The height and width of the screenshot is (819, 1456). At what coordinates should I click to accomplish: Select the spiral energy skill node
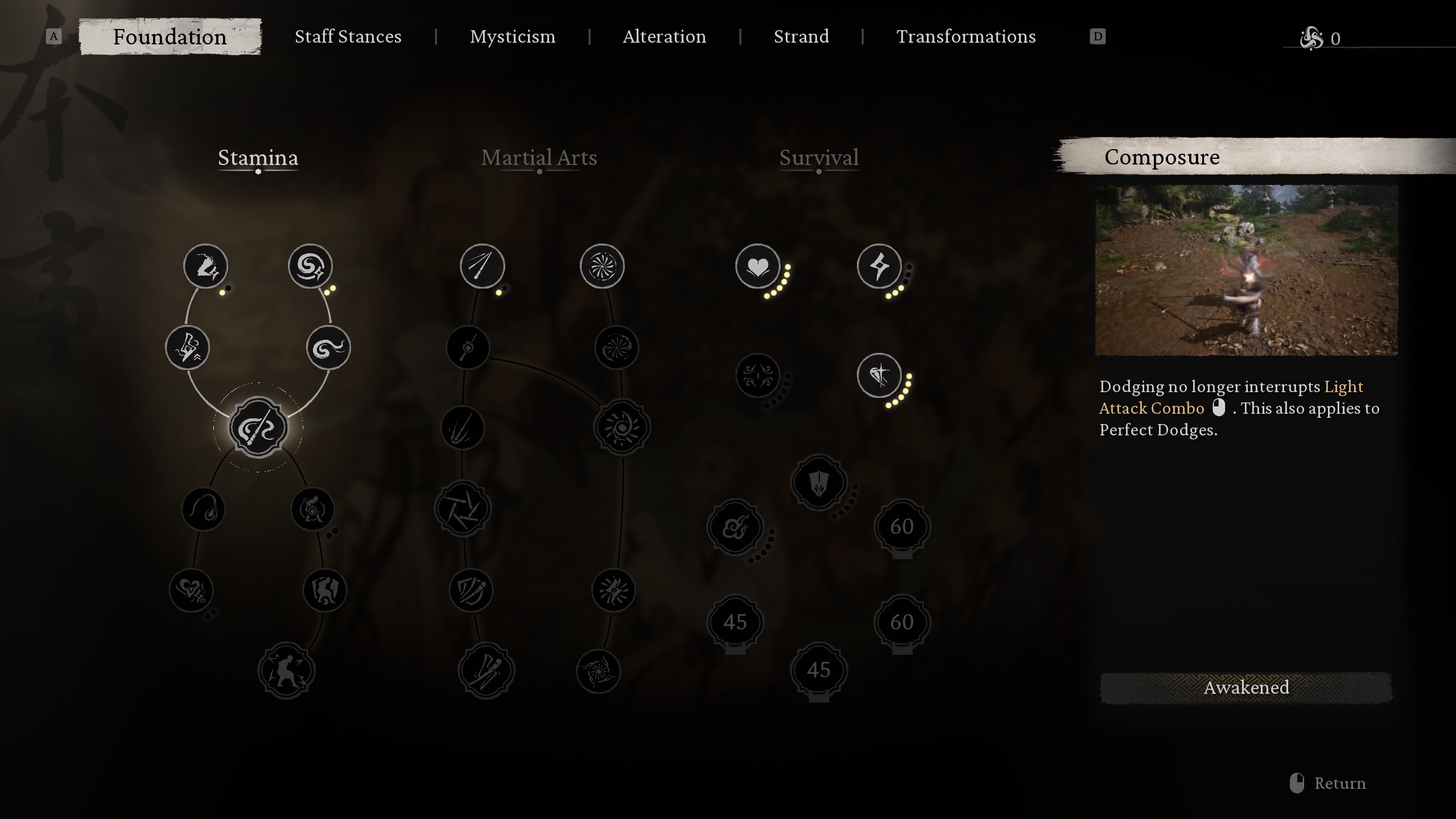pos(310,265)
